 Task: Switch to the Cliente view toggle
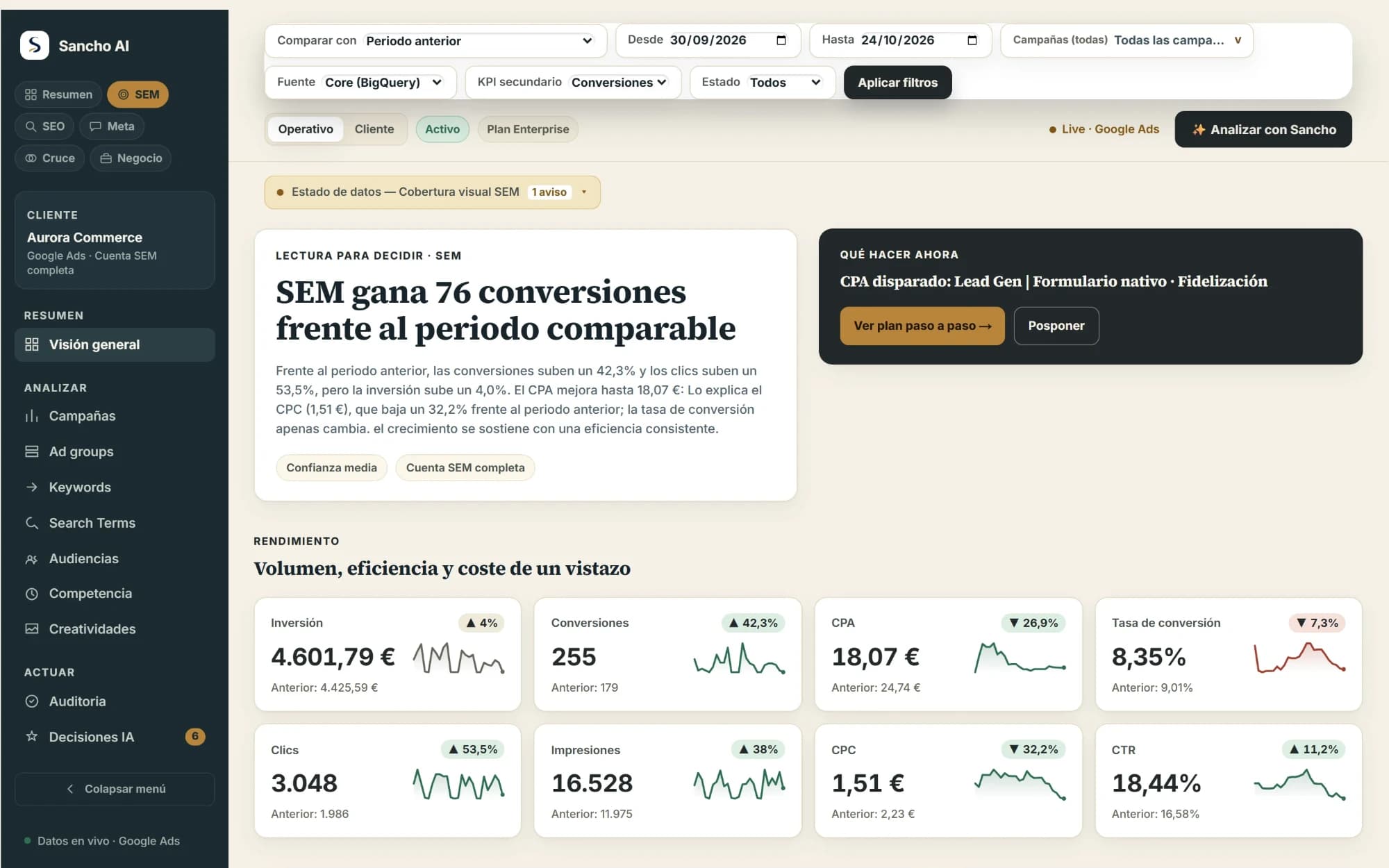click(374, 129)
